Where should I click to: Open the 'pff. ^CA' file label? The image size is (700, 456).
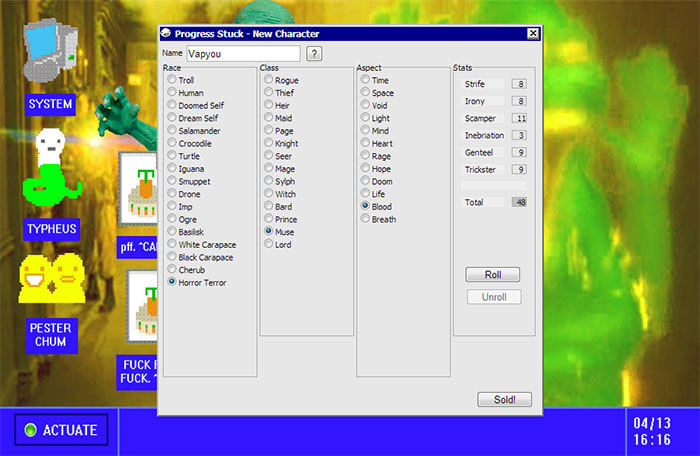(x=138, y=247)
